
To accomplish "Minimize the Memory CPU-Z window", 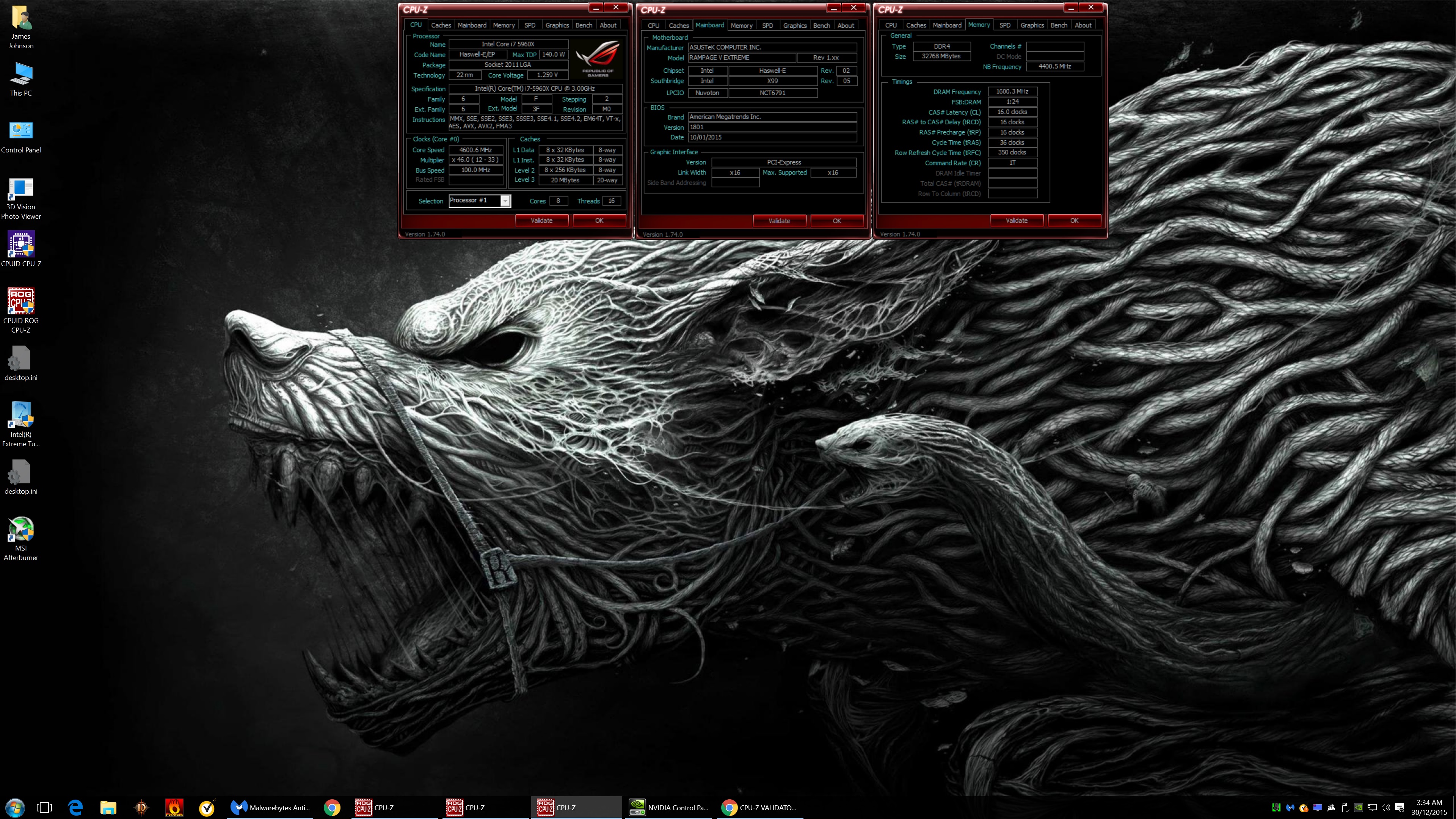I will (x=1070, y=8).
